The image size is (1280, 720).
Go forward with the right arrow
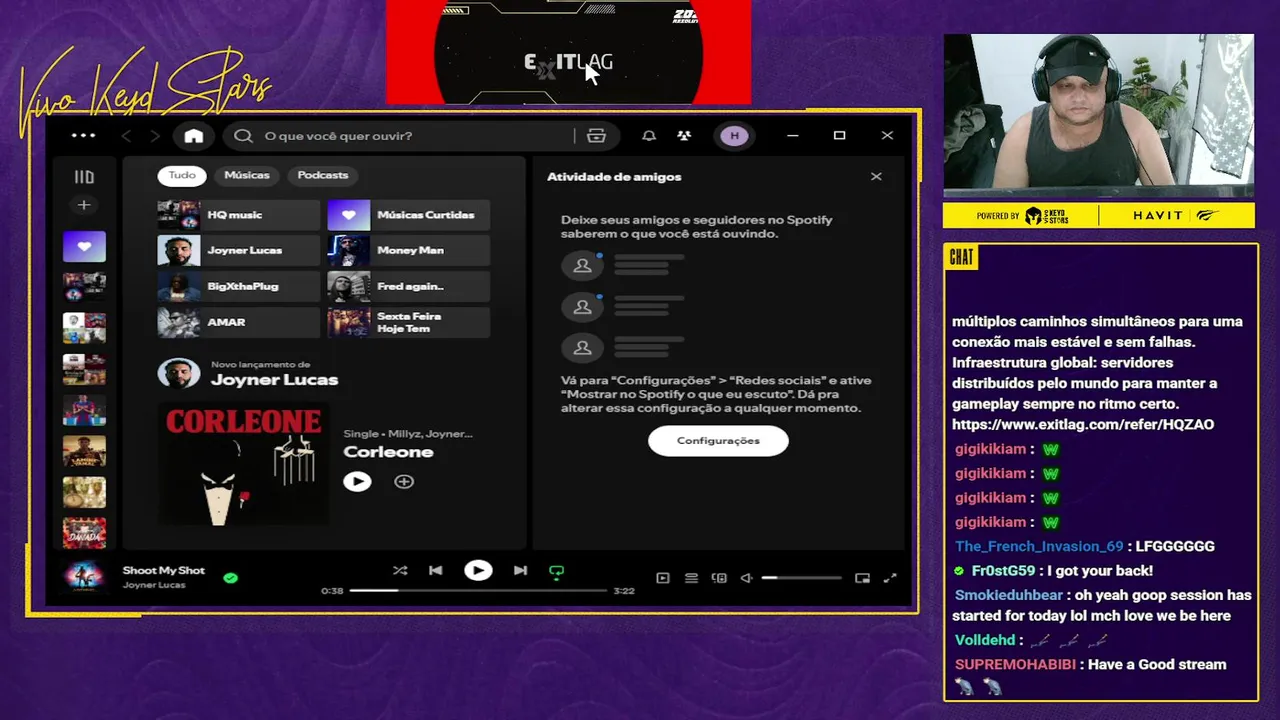[155, 136]
